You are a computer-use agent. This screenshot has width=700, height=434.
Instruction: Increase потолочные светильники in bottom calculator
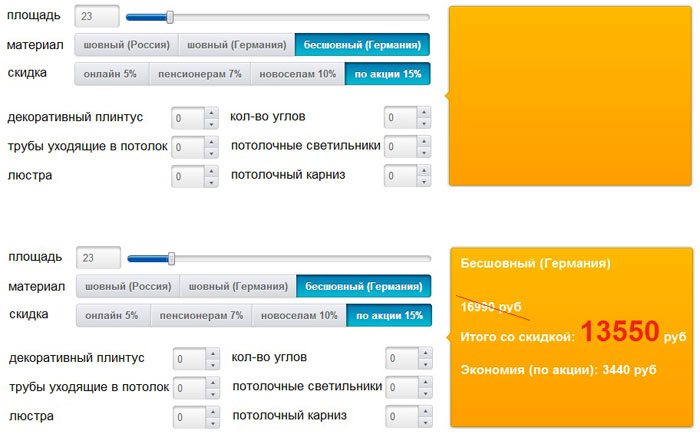[426, 382]
